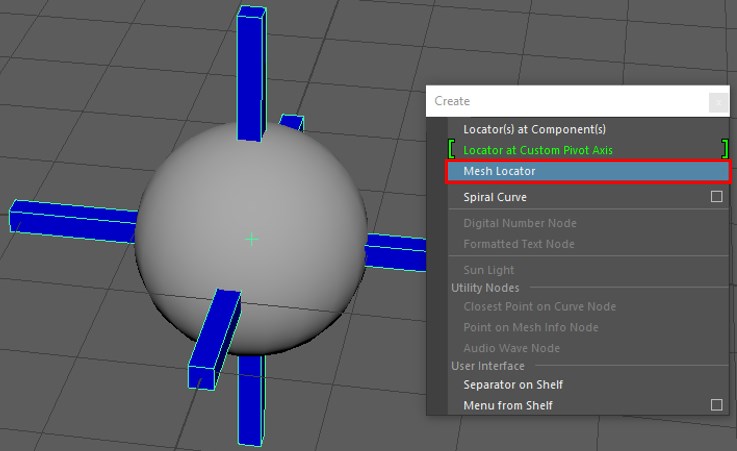
Task: Select the Audio Wave Node item
Action: tap(511, 348)
